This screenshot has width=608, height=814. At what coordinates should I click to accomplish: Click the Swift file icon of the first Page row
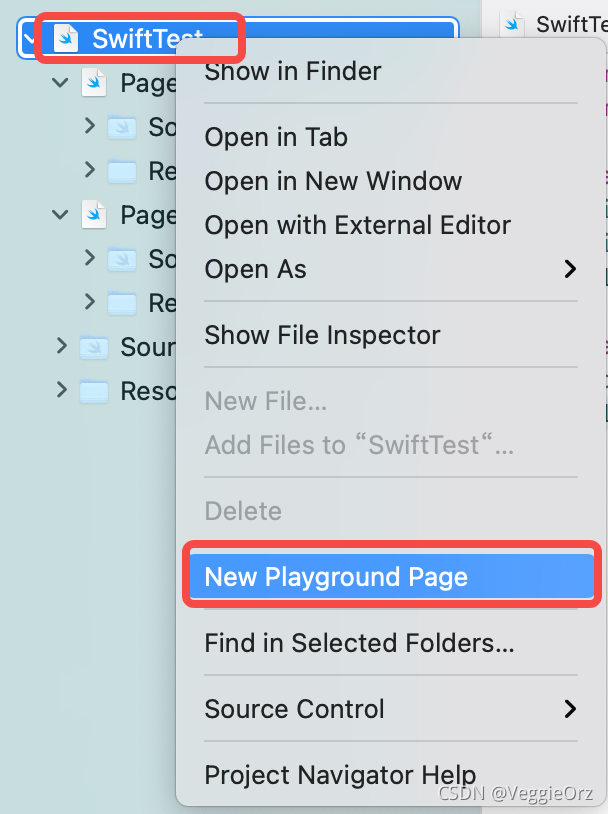94,83
